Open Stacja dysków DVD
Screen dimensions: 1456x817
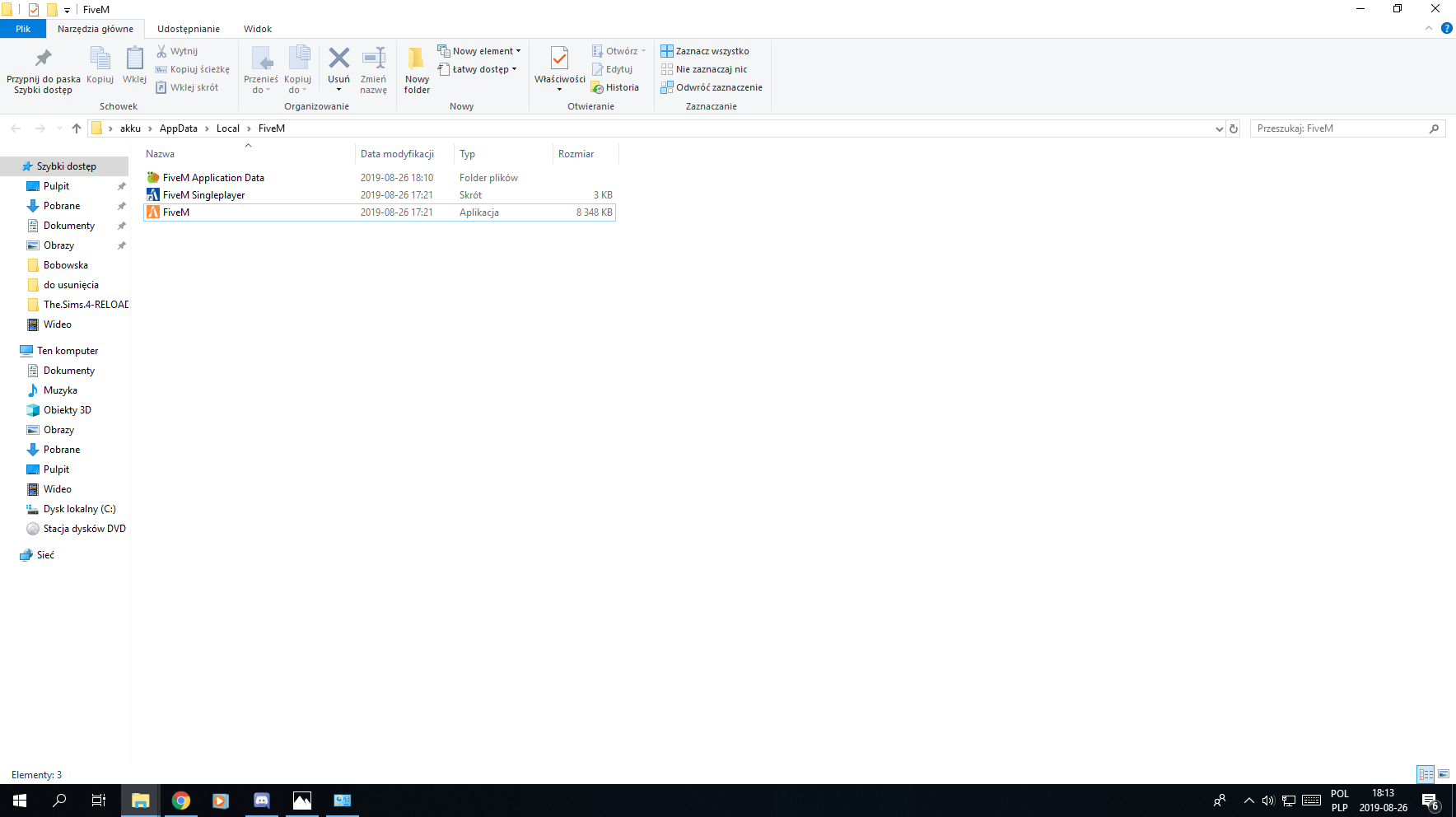pyautogui.click(x=84, y=529)
